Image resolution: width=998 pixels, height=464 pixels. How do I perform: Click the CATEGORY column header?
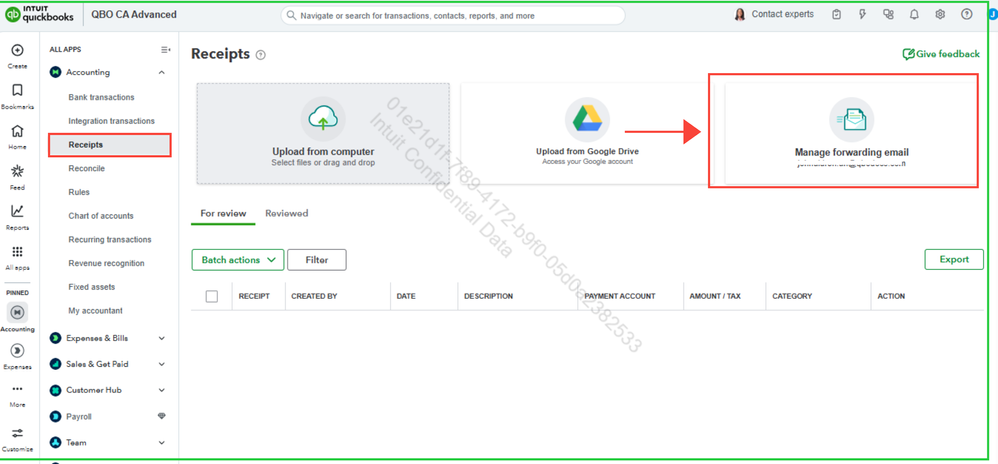click(792, 296)
